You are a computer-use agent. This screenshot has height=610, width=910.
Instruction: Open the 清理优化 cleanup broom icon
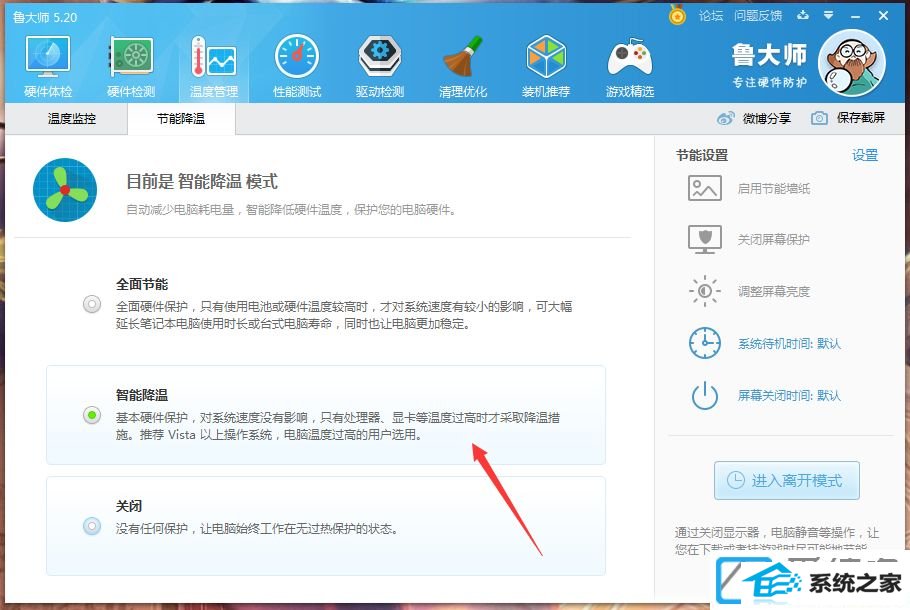[x=463, y=56]
